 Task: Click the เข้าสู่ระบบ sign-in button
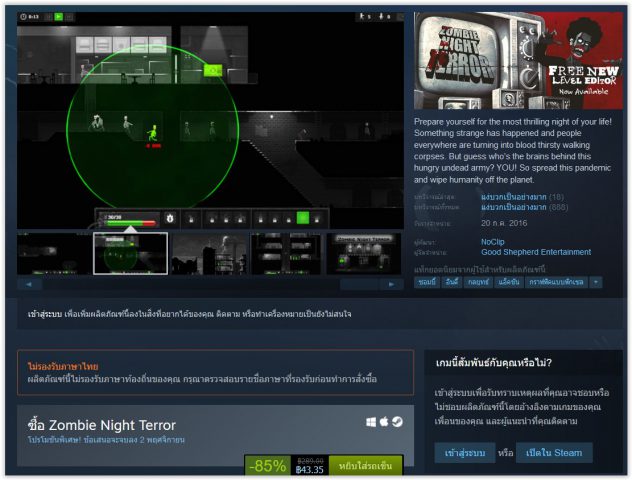(463, 453)
